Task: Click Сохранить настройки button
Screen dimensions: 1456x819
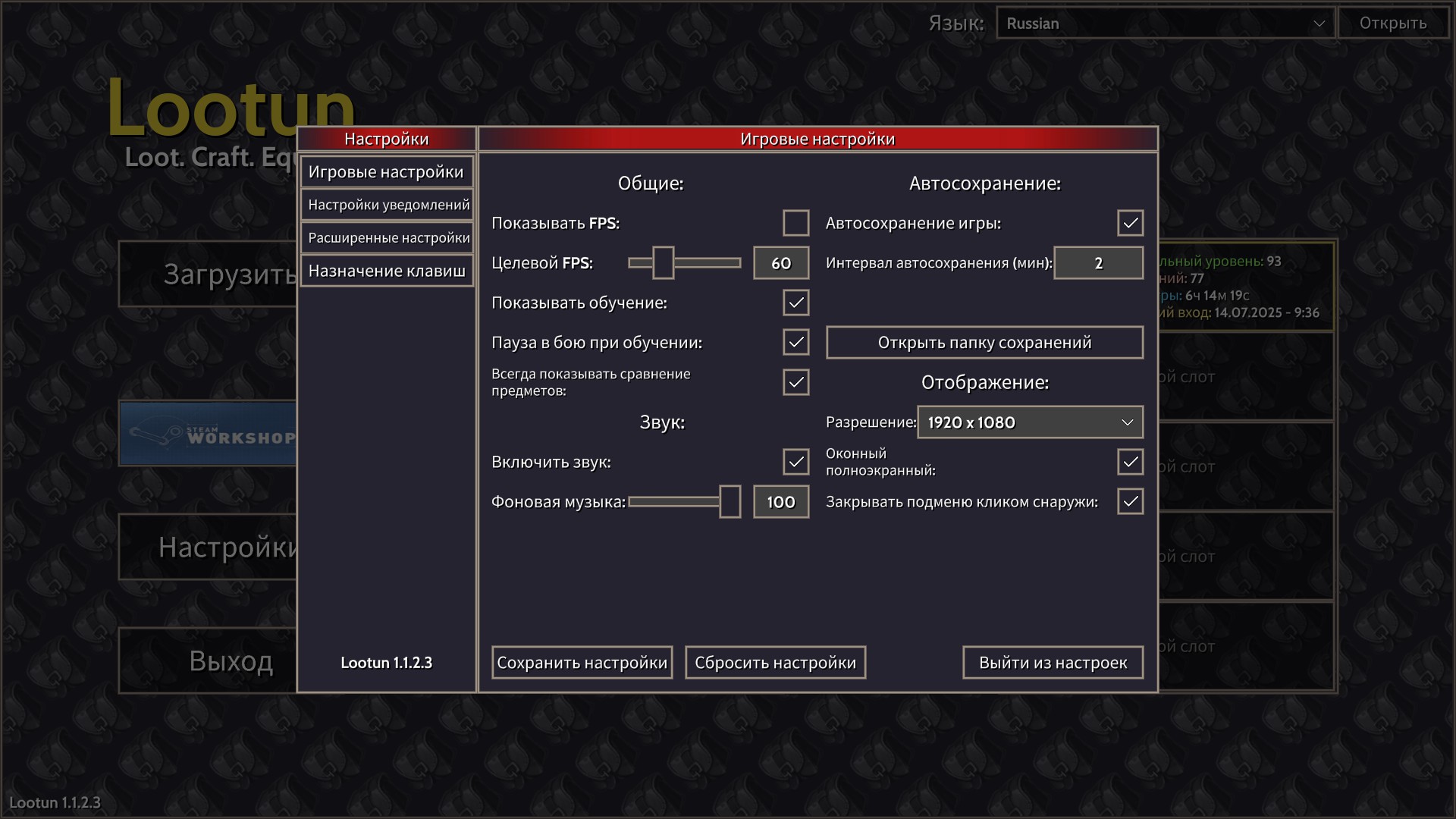Action: (582, 663)
